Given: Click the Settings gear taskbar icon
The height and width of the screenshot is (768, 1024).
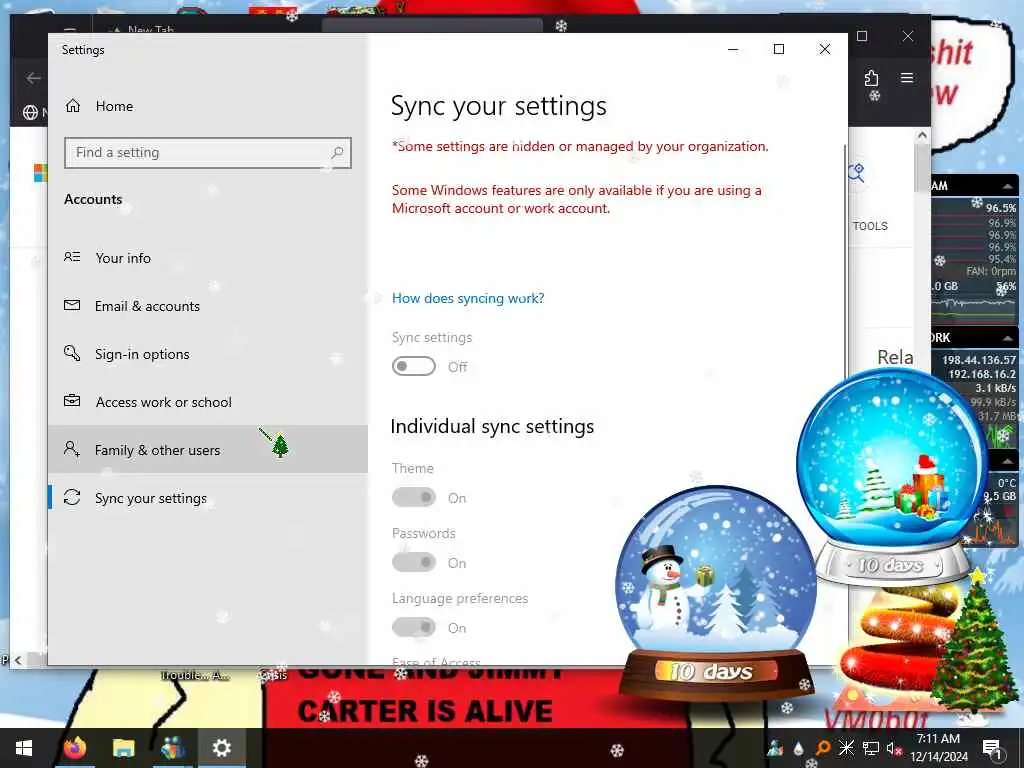Looking at the screenshot, I should (222, 748).
